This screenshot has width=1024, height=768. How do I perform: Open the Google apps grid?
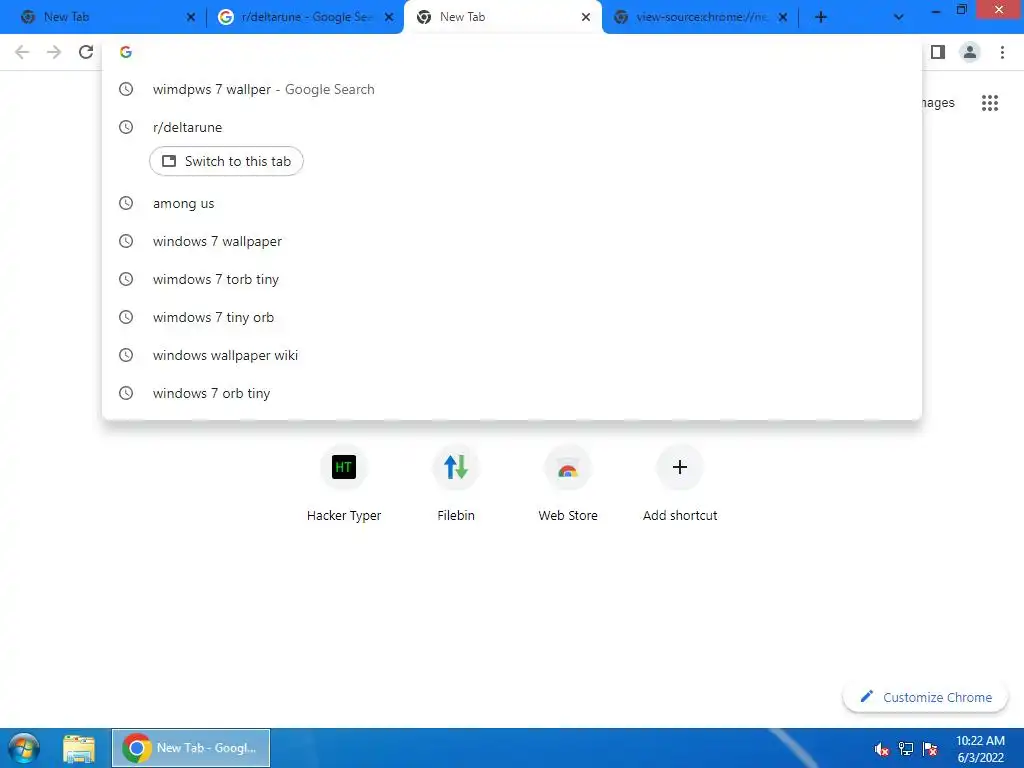(x=989, y=103)
